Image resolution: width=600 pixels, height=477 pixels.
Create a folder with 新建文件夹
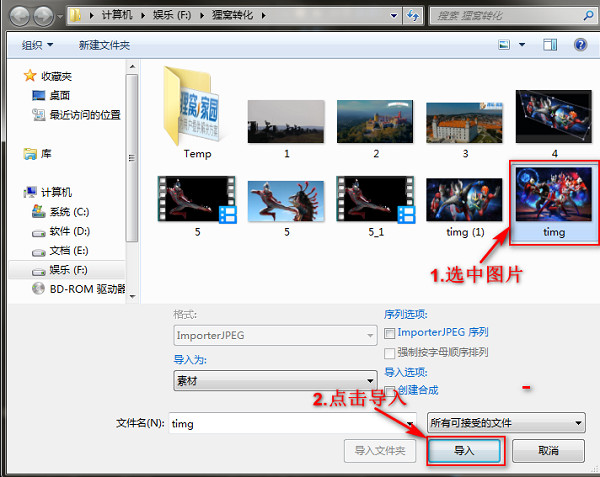coord(104,45)
